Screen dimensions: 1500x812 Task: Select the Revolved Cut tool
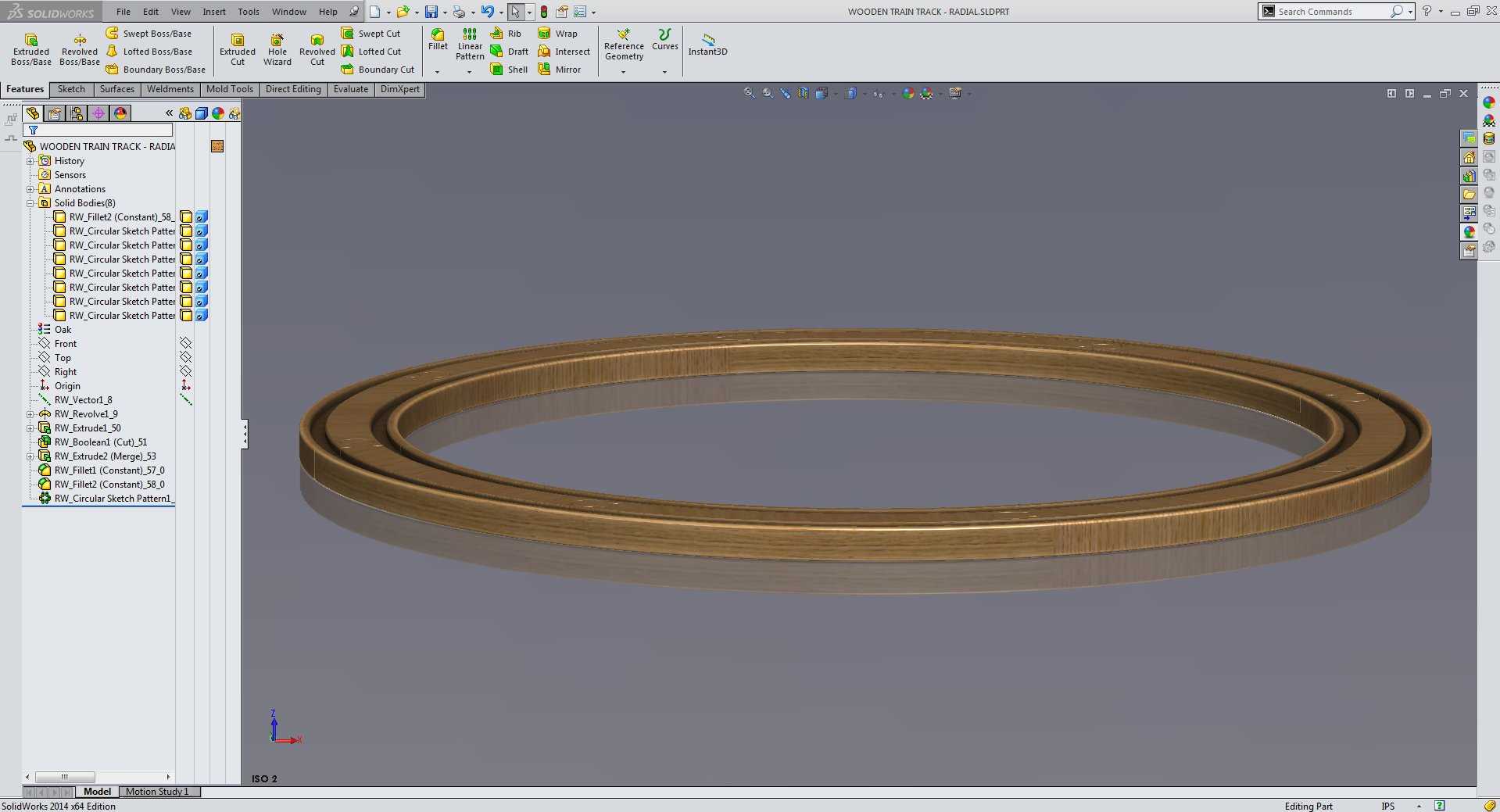(x=317, y=48)
